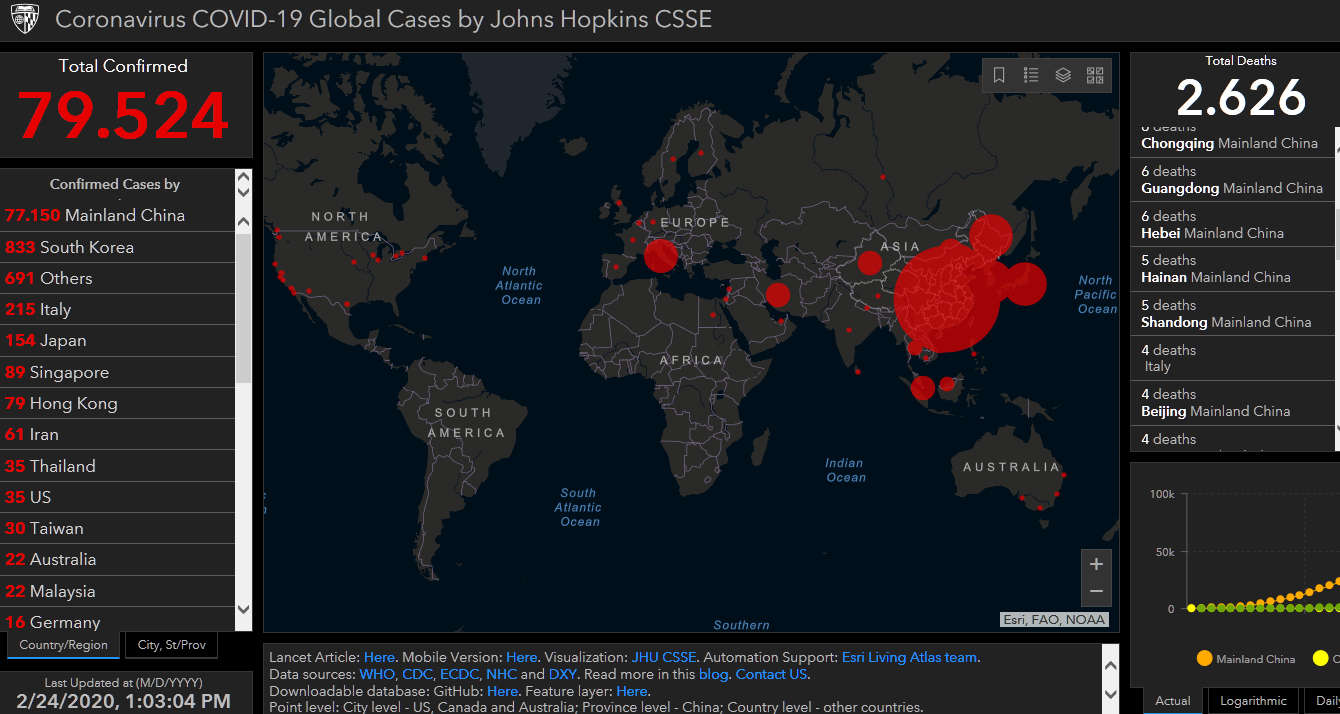Select South Korea in confirmed list
Image resolution: width=1340 pixels, height=714 pixels.
(x=118, y=247)
